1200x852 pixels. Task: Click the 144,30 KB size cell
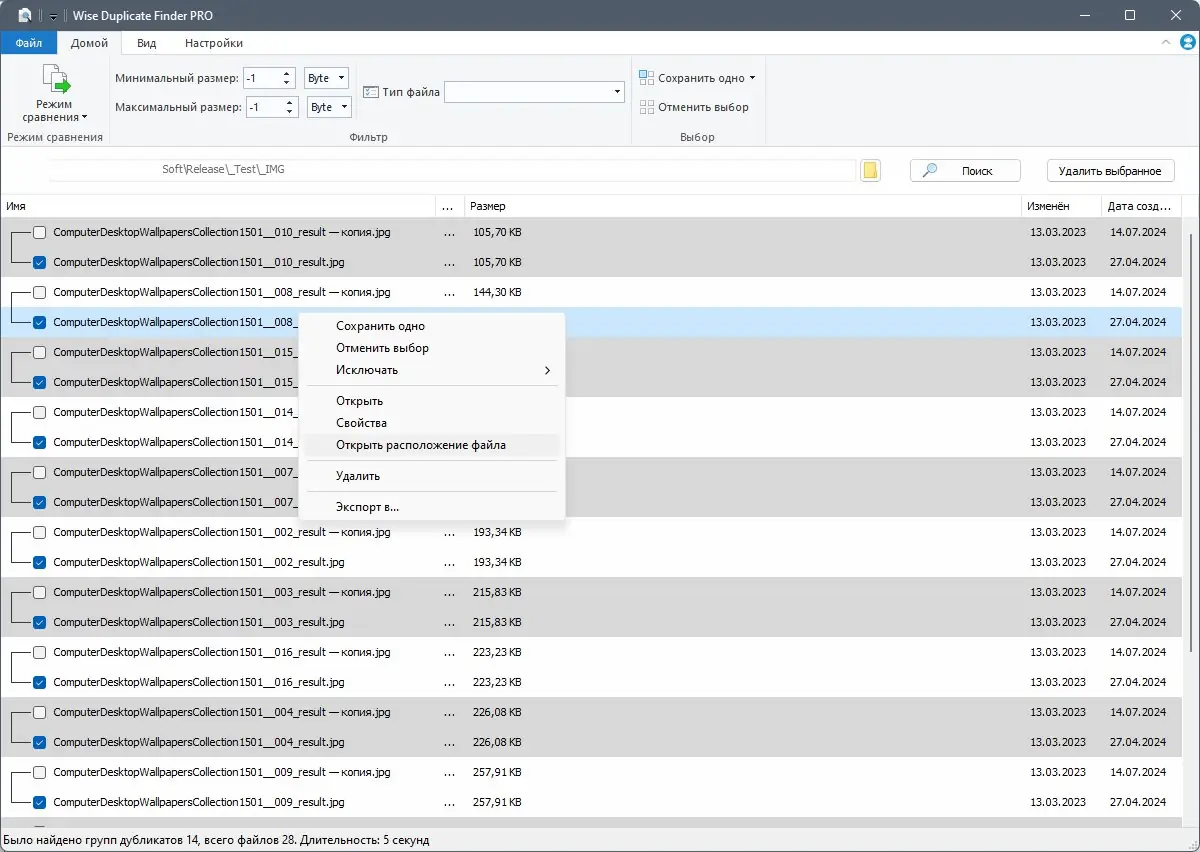[x=497, y=292]
